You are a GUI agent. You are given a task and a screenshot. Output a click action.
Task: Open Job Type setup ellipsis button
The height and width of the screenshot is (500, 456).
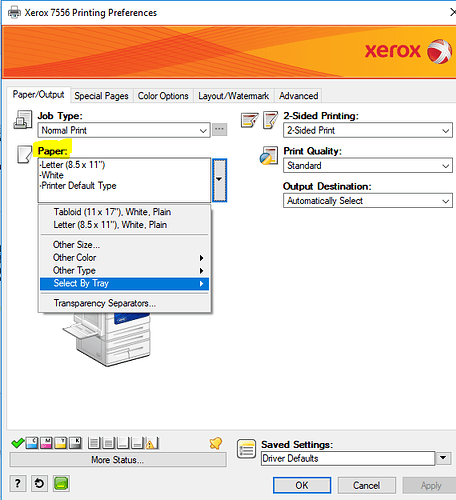click(219, 129)
